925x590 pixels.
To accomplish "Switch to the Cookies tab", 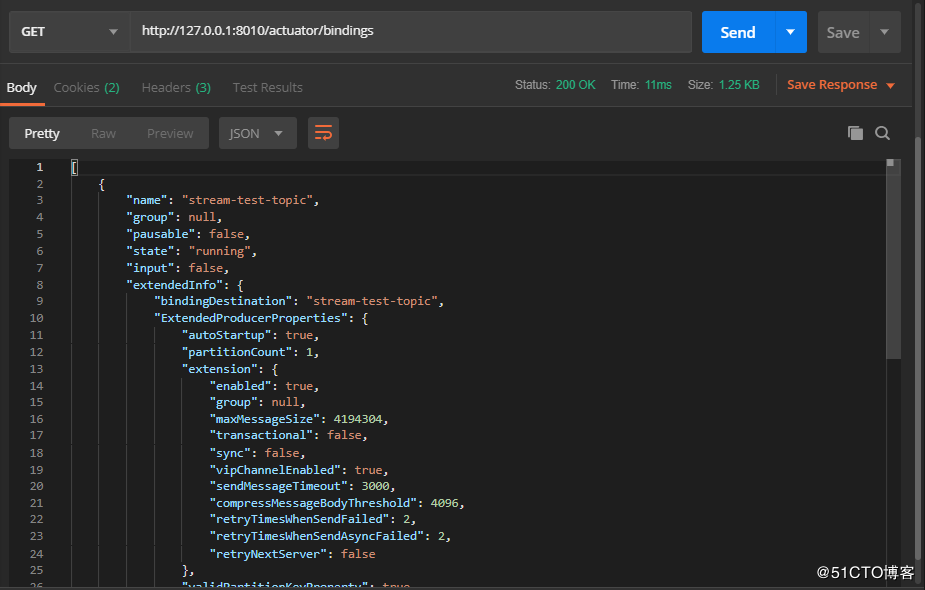I will 87,87.
